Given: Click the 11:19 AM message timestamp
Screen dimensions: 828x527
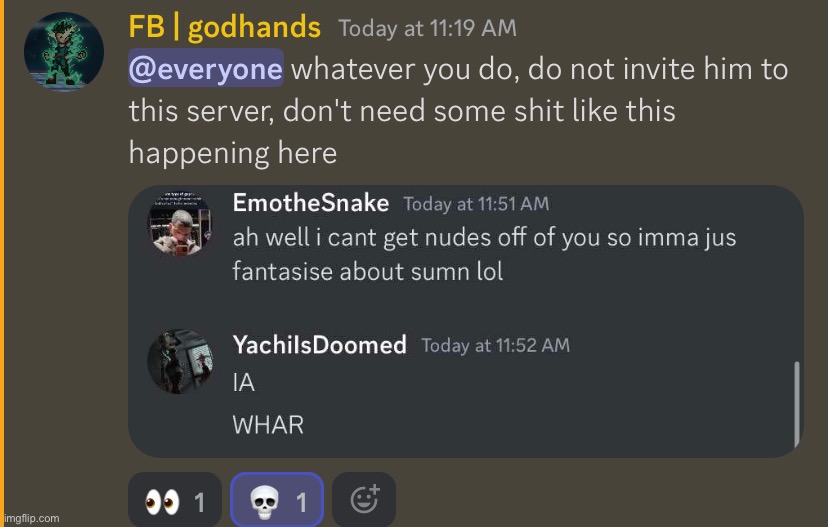Looking at the screenshot, I should (427, 28).
